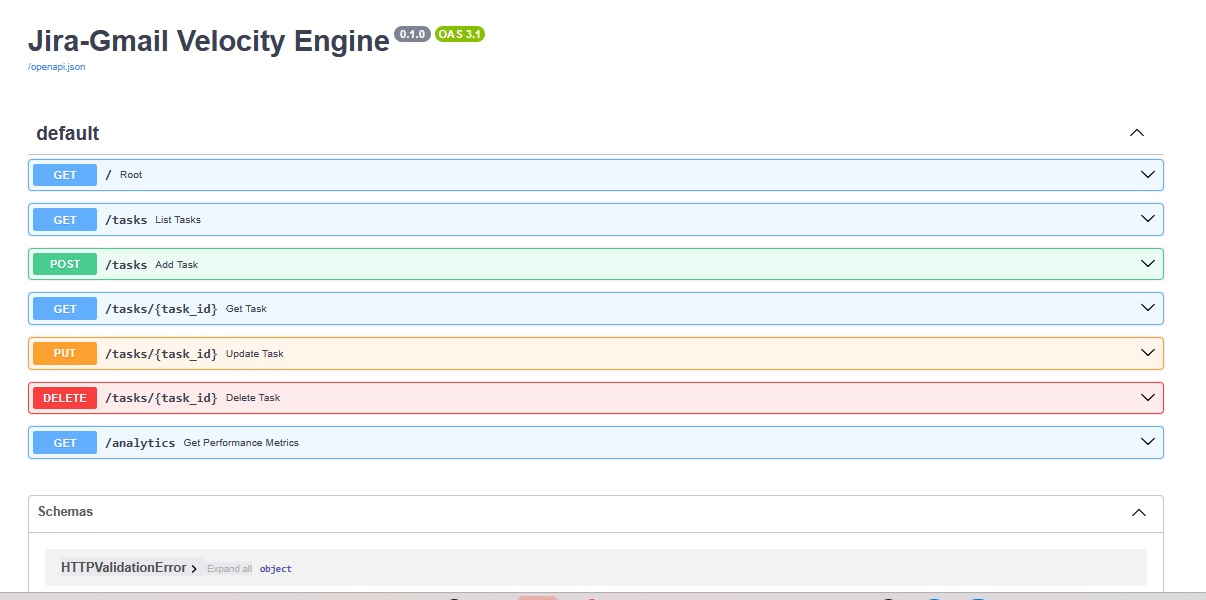Expand the Delete Task endpoint row

pos(1146,397)
